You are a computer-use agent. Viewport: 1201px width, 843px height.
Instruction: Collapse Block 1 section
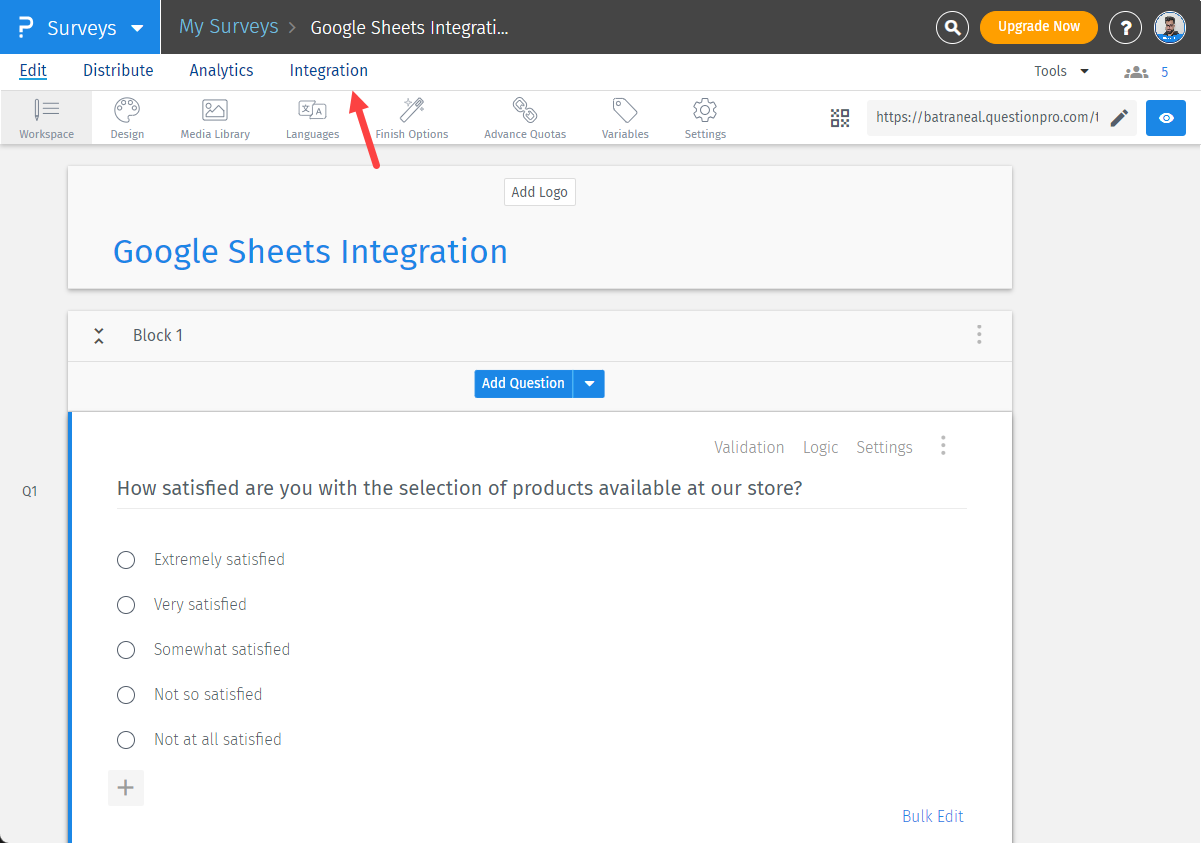(98, 336)
